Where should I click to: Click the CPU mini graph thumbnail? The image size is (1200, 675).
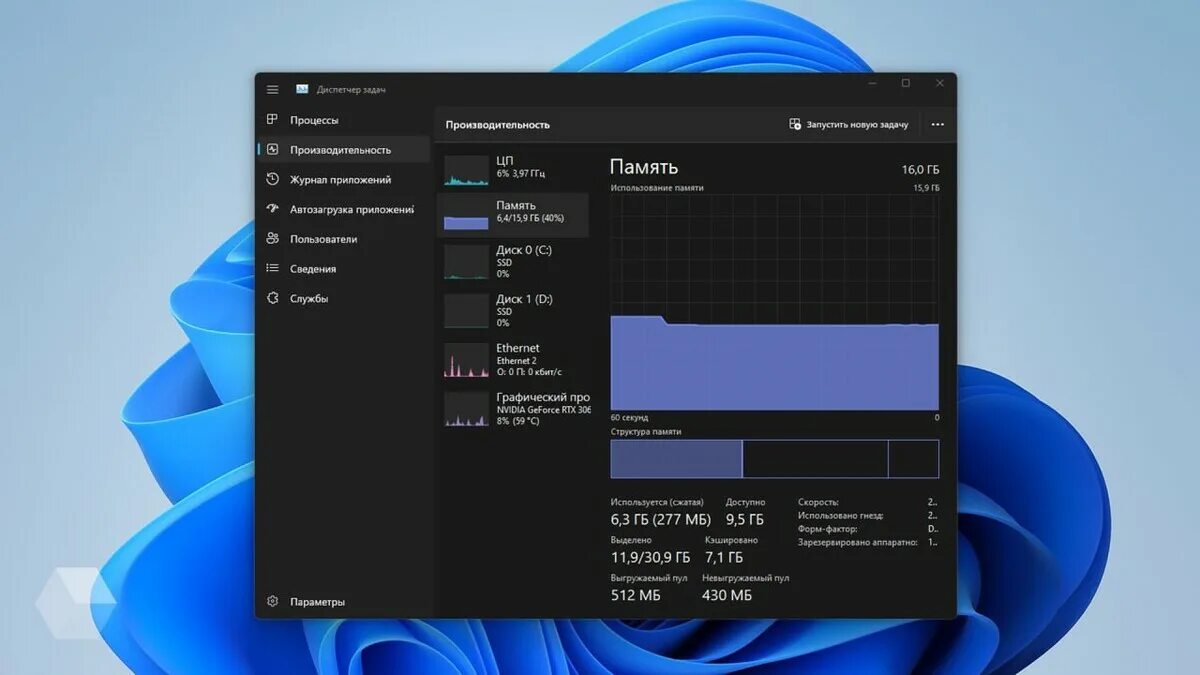(x=466, y=170)
